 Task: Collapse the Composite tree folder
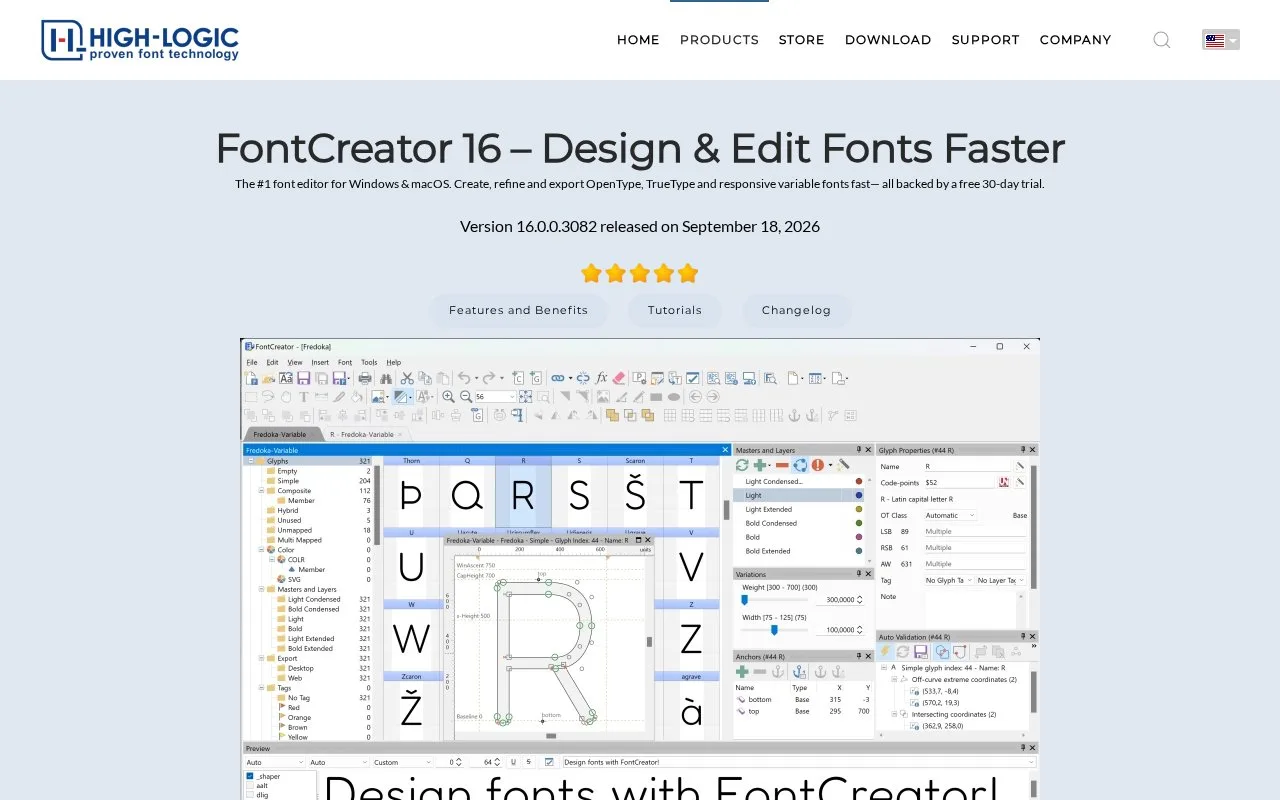[262, 491]
